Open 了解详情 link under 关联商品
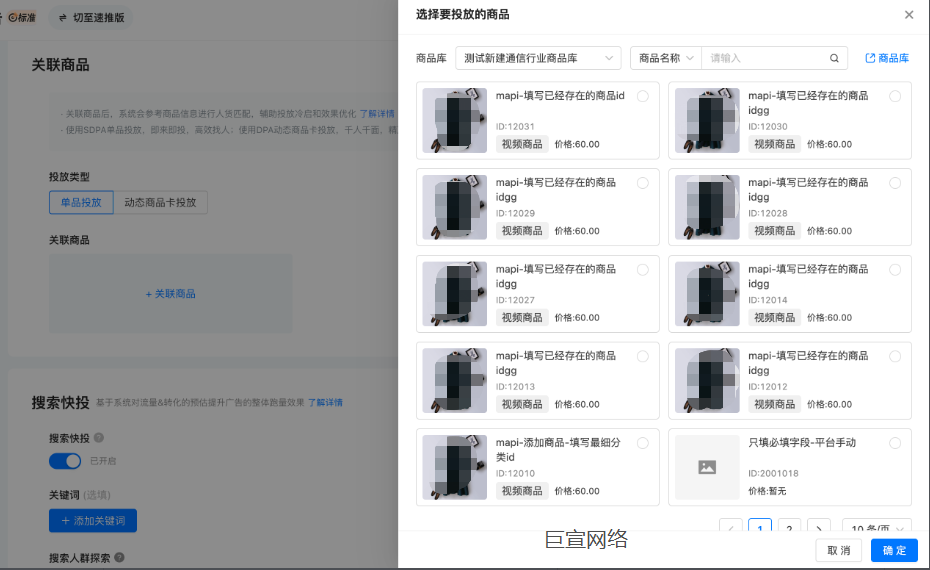The height and width of the screenshot is (570, 930). (377, 113)
